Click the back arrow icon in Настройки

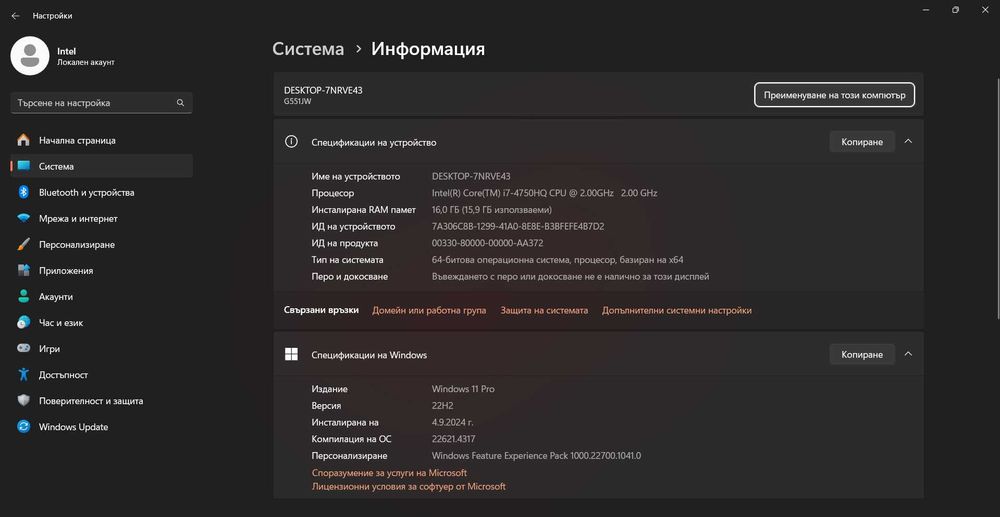tap(15, 16)
